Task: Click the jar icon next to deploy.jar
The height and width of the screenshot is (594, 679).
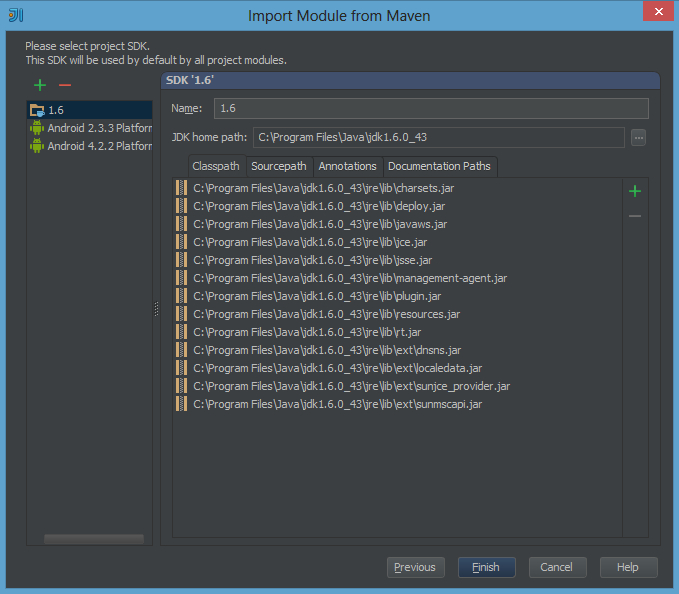Action: (181, 206)
